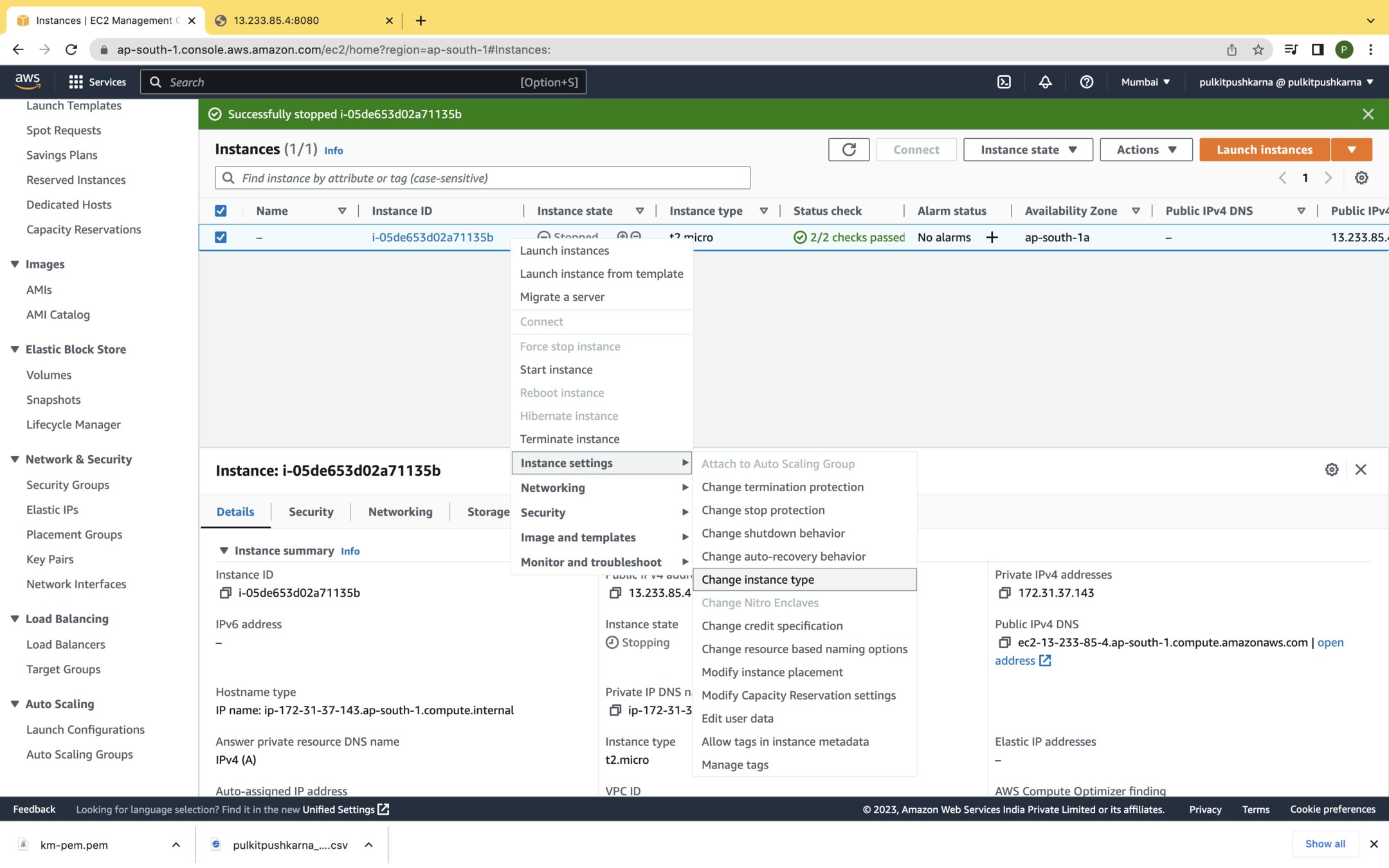Open the Services grid menu
The image size is (1389, 868).
pos(76,82)
